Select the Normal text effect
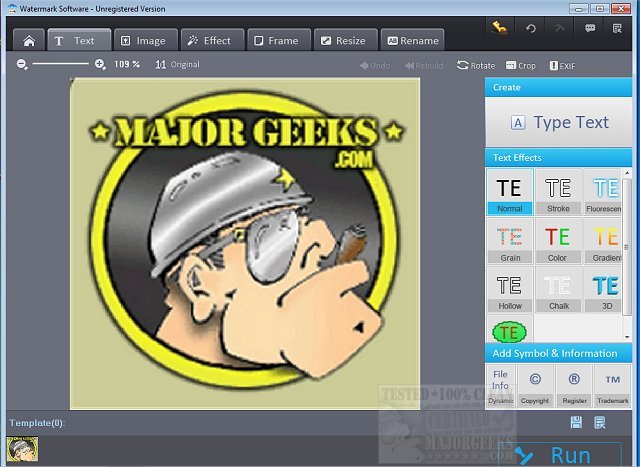 (x=510, y=192)
